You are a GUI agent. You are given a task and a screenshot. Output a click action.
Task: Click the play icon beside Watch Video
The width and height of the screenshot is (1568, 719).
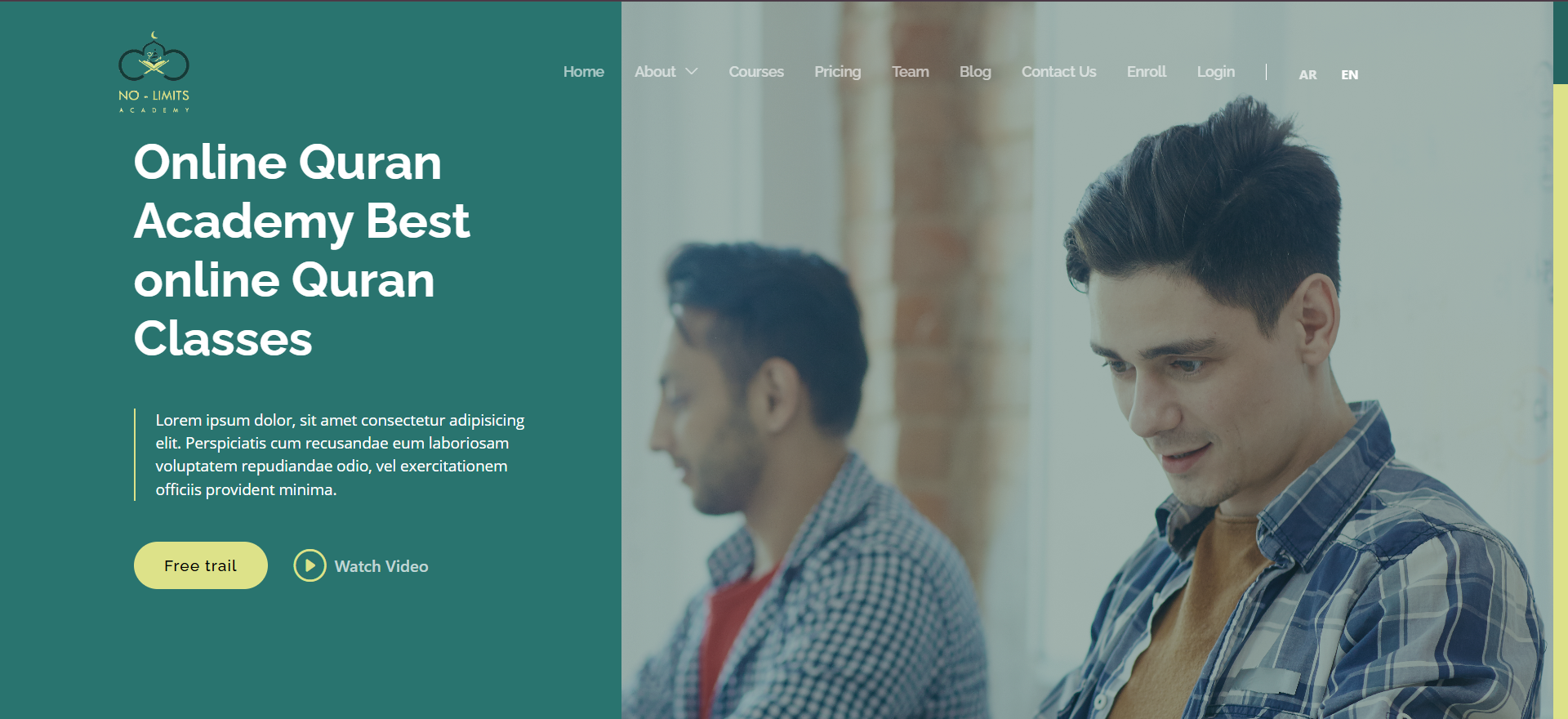(x=310, y=565)
